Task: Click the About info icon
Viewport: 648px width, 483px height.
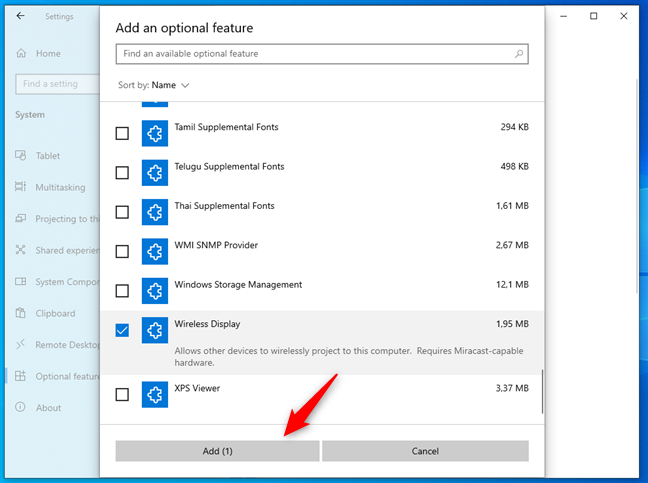Action: tap(21, 407)
